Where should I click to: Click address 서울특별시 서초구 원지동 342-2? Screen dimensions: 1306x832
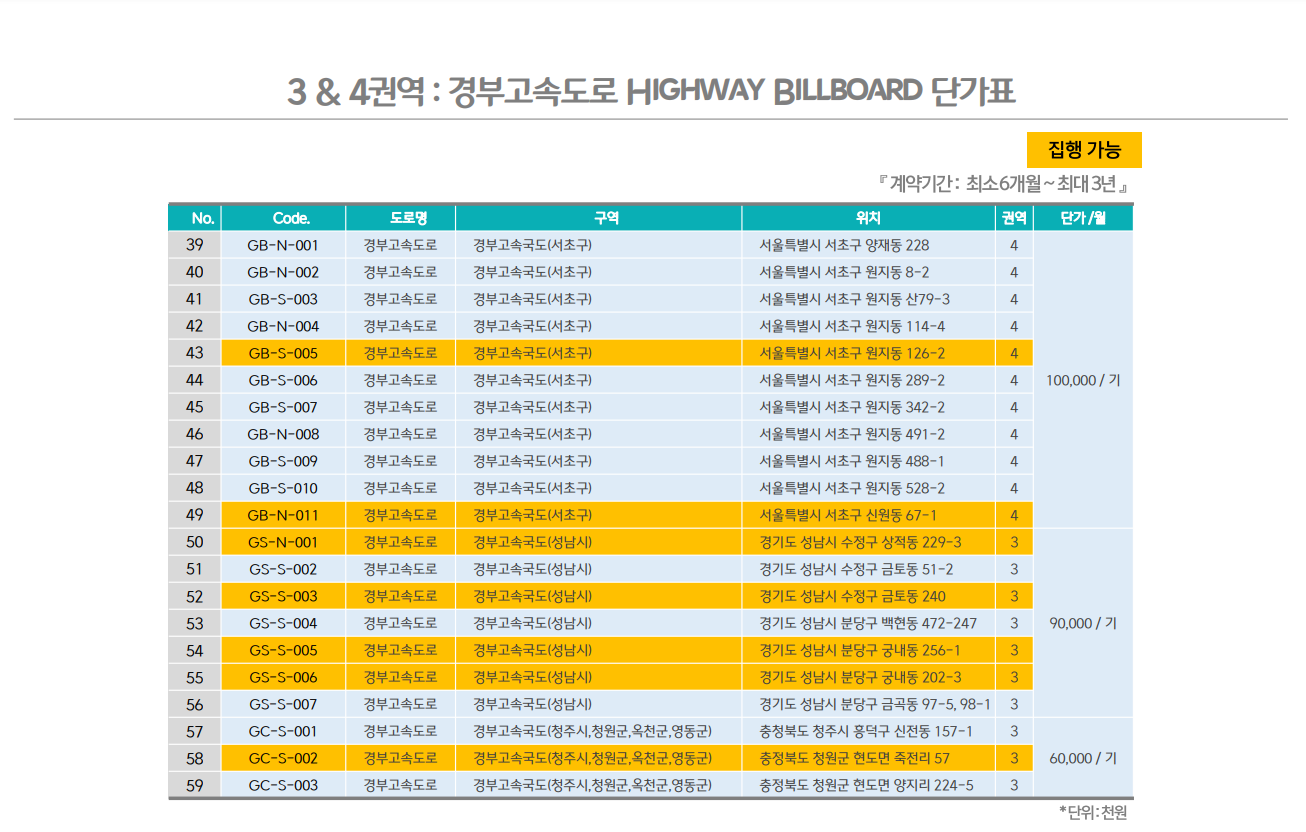(x=852, y=407)
